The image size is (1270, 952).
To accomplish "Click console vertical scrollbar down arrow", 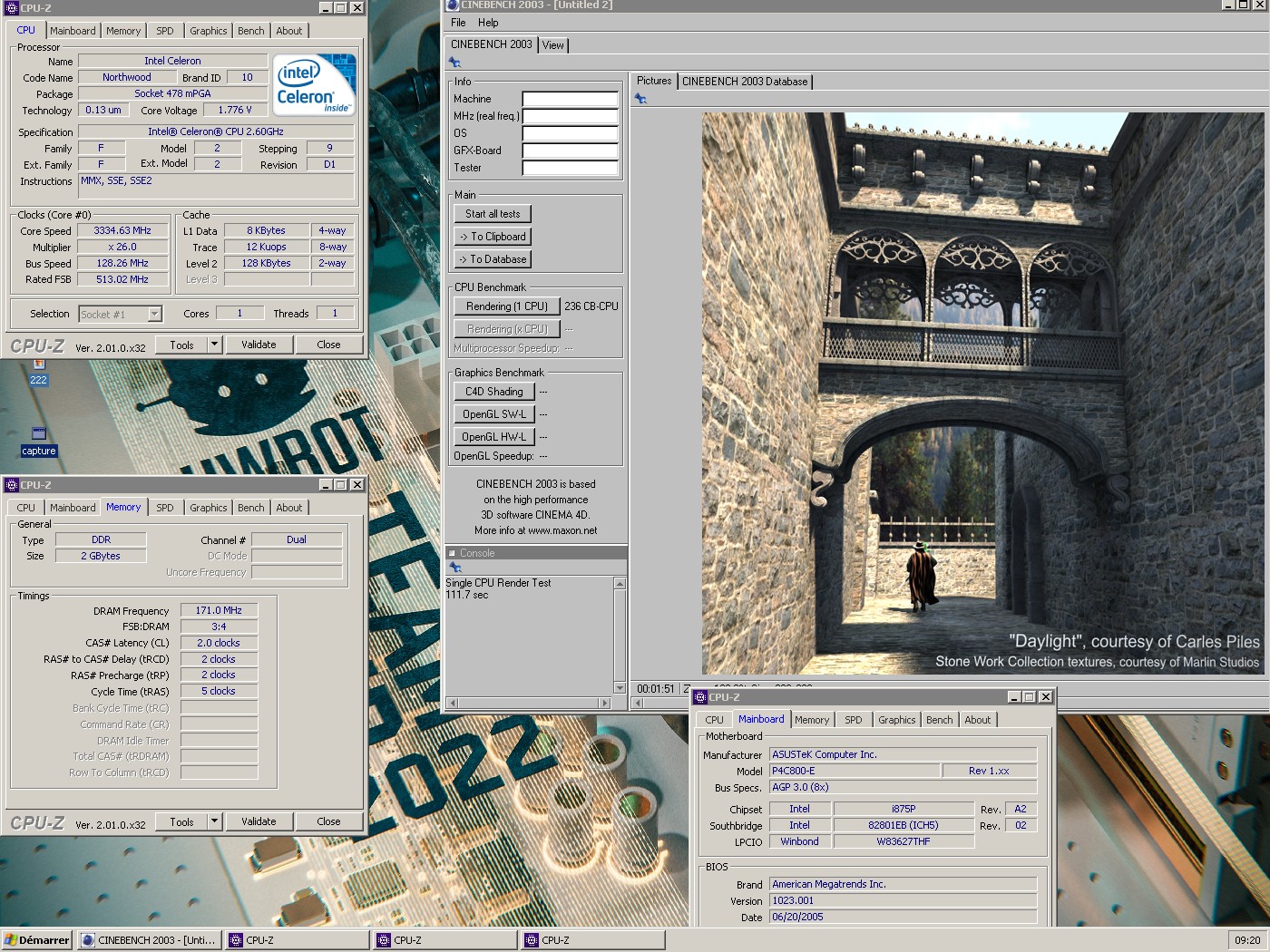I will click(620, 687).
